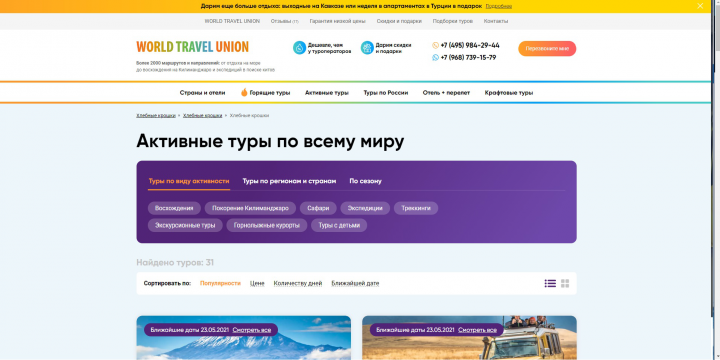Switch to Туры по регионам и странам tab
The image size is (720, 360).
(x=289, y=181)
